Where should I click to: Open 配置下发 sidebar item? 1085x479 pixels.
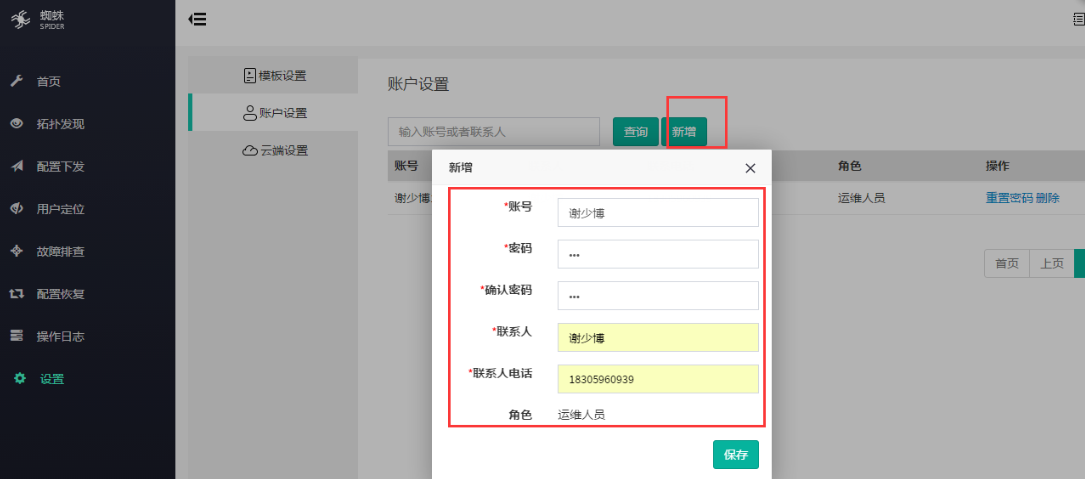tap(60, 167)
